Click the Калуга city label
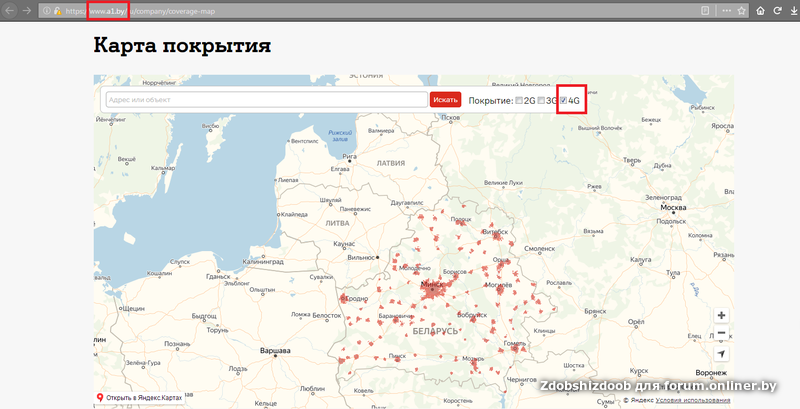The width and height of the screenshot is (800, 409). coord(640,259)
